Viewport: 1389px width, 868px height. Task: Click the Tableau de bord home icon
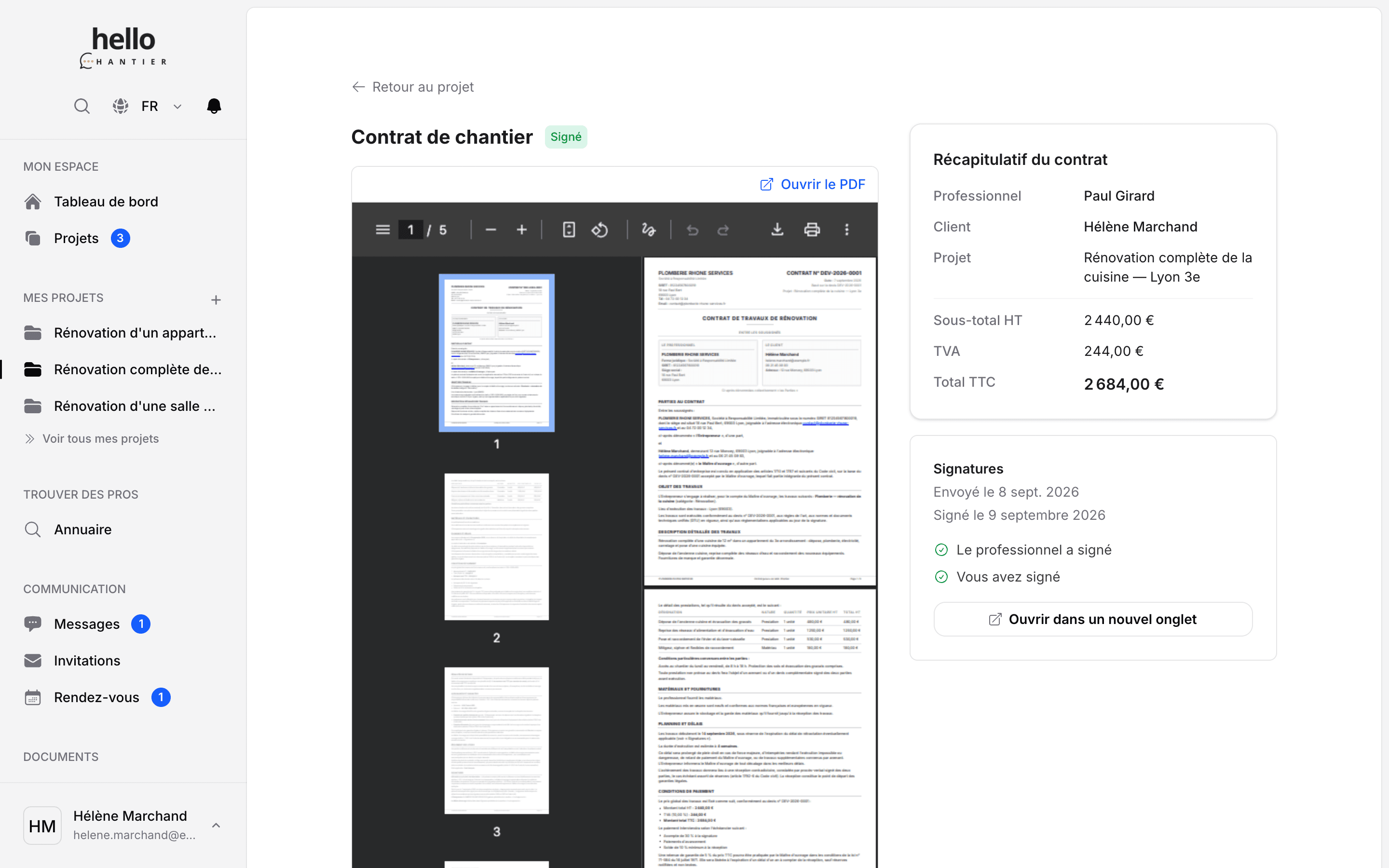[x=33, y=202]
